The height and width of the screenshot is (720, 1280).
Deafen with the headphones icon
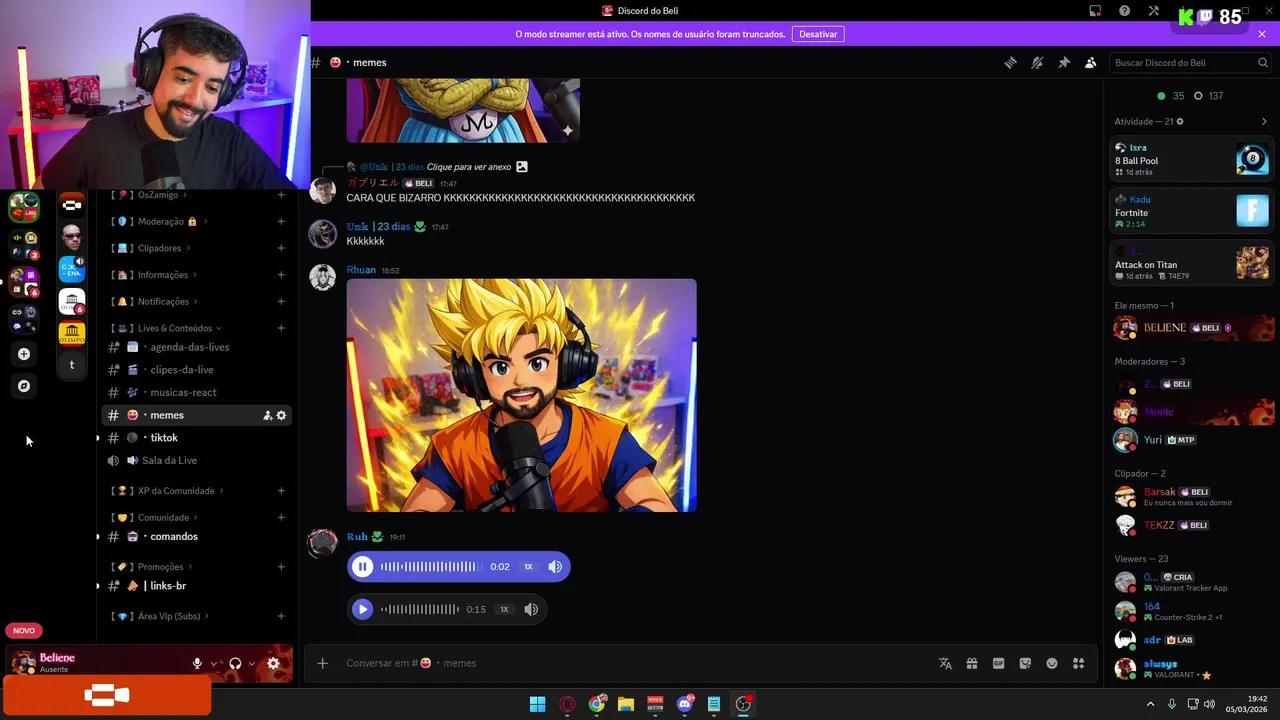[235, 663]
